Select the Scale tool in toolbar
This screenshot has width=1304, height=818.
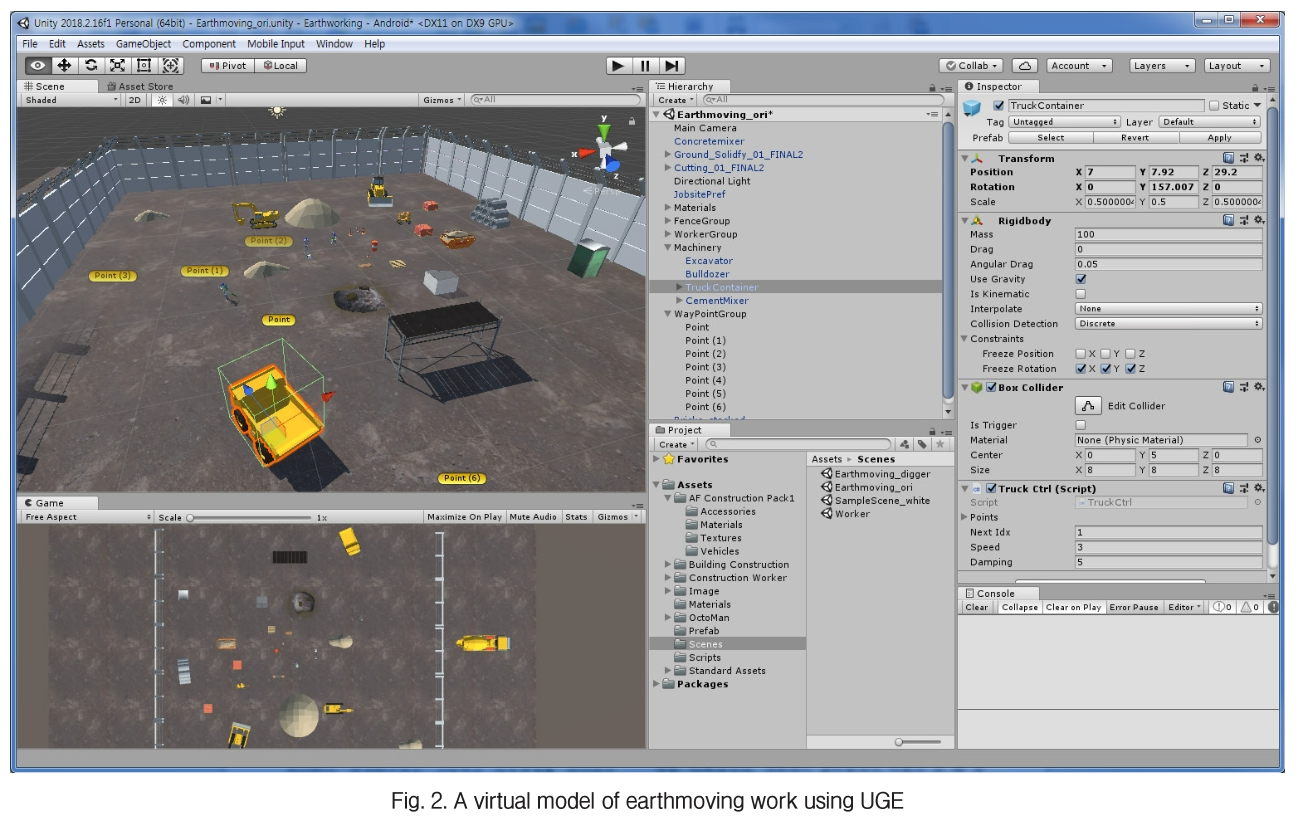[x=117, y=65]
